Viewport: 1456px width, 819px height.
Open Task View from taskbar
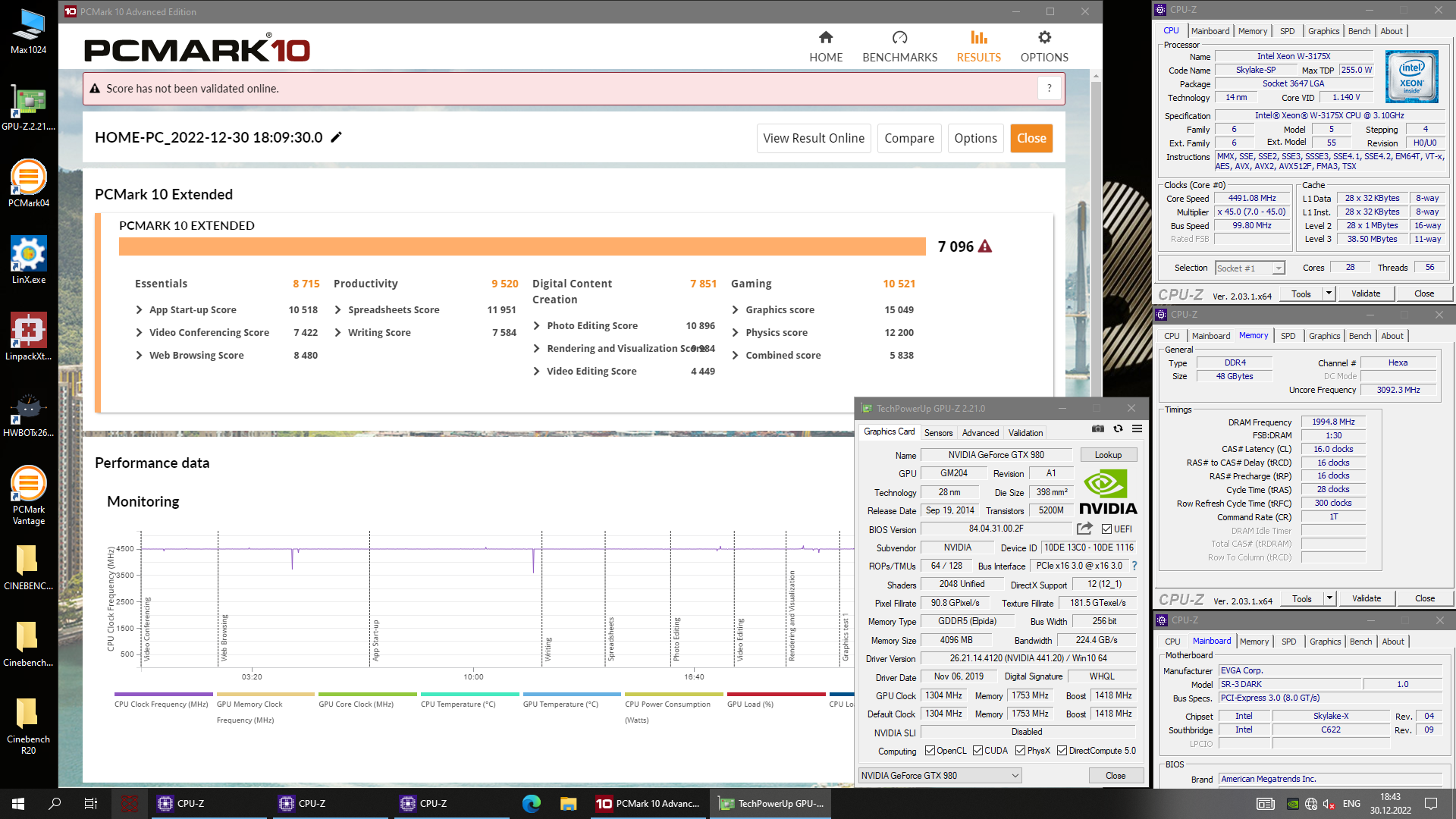(91, 803)
